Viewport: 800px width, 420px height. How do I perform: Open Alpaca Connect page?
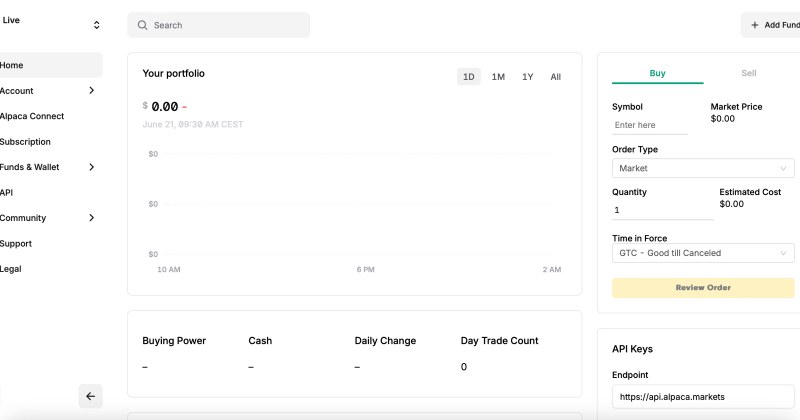click(x=32, y=116)
